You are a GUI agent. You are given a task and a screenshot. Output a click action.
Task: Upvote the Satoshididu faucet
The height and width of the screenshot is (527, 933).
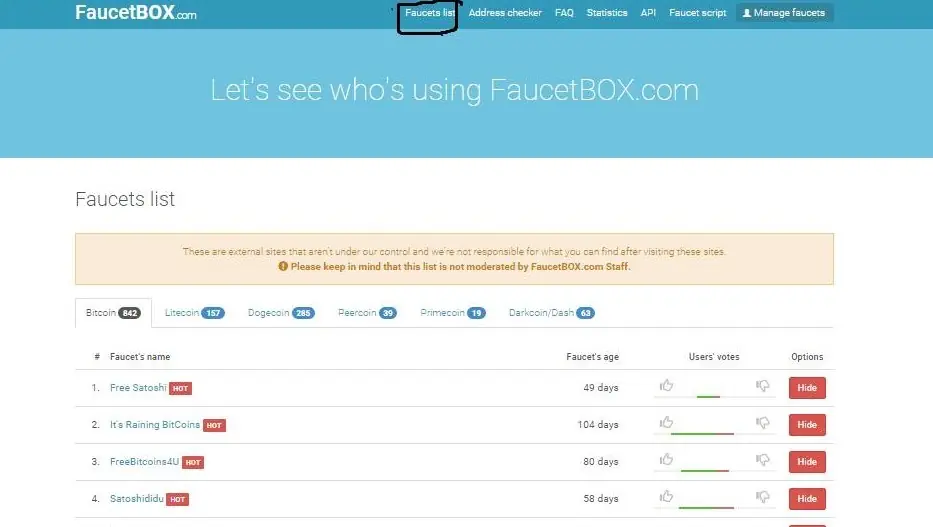tap(666, 496)
